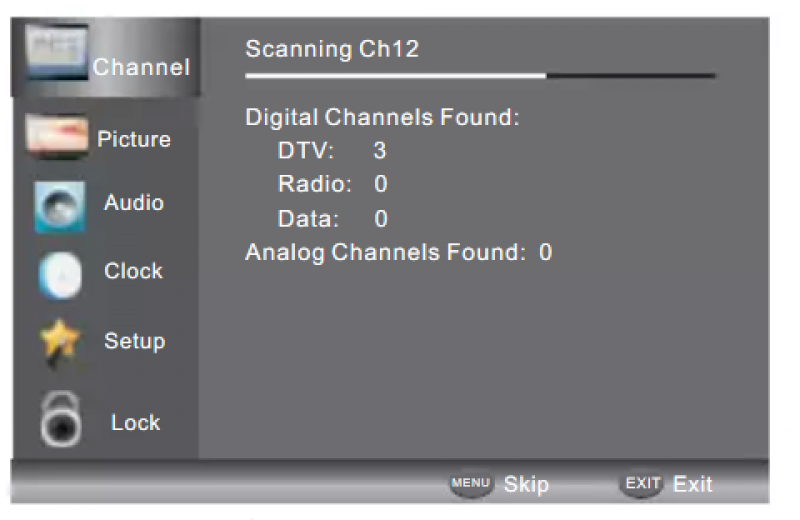Switch to the Channel menu label
The width and height of the screenshot is (800, 520).
[141, 67]
